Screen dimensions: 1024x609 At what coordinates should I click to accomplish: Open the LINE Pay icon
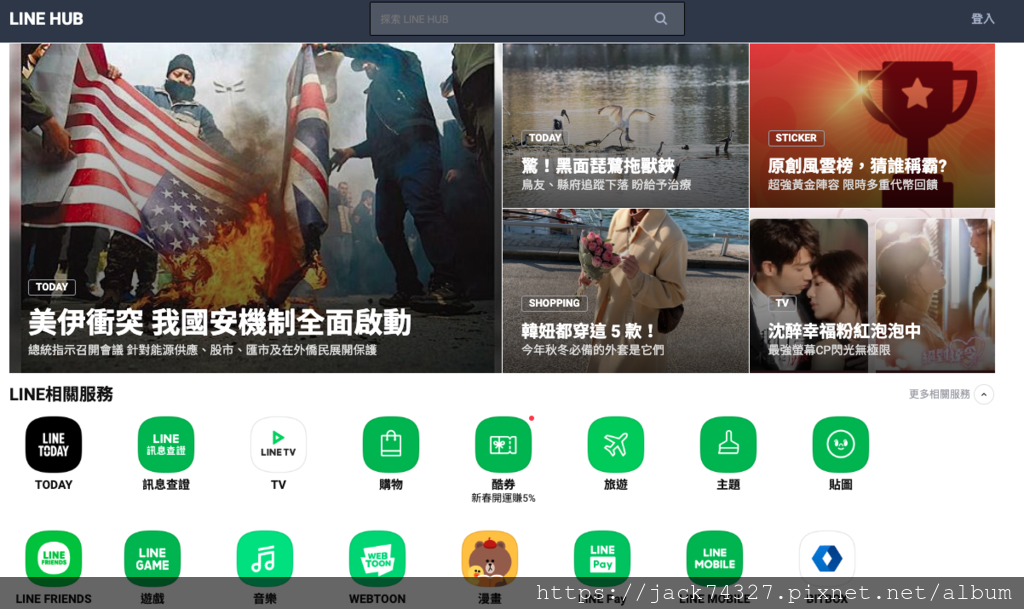[602, 559]
